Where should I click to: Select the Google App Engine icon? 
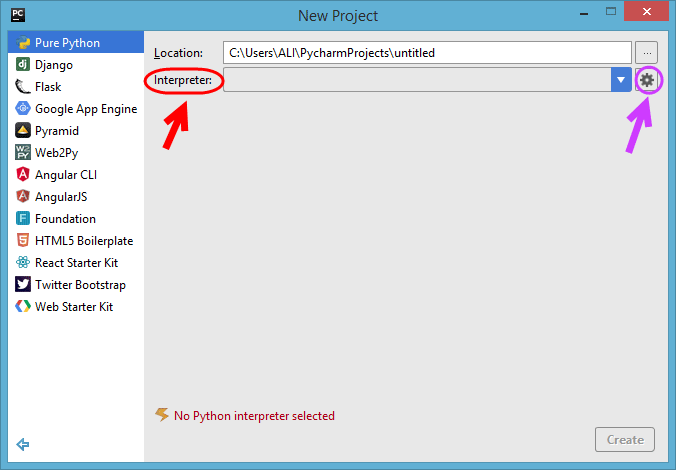coord(23,108)
